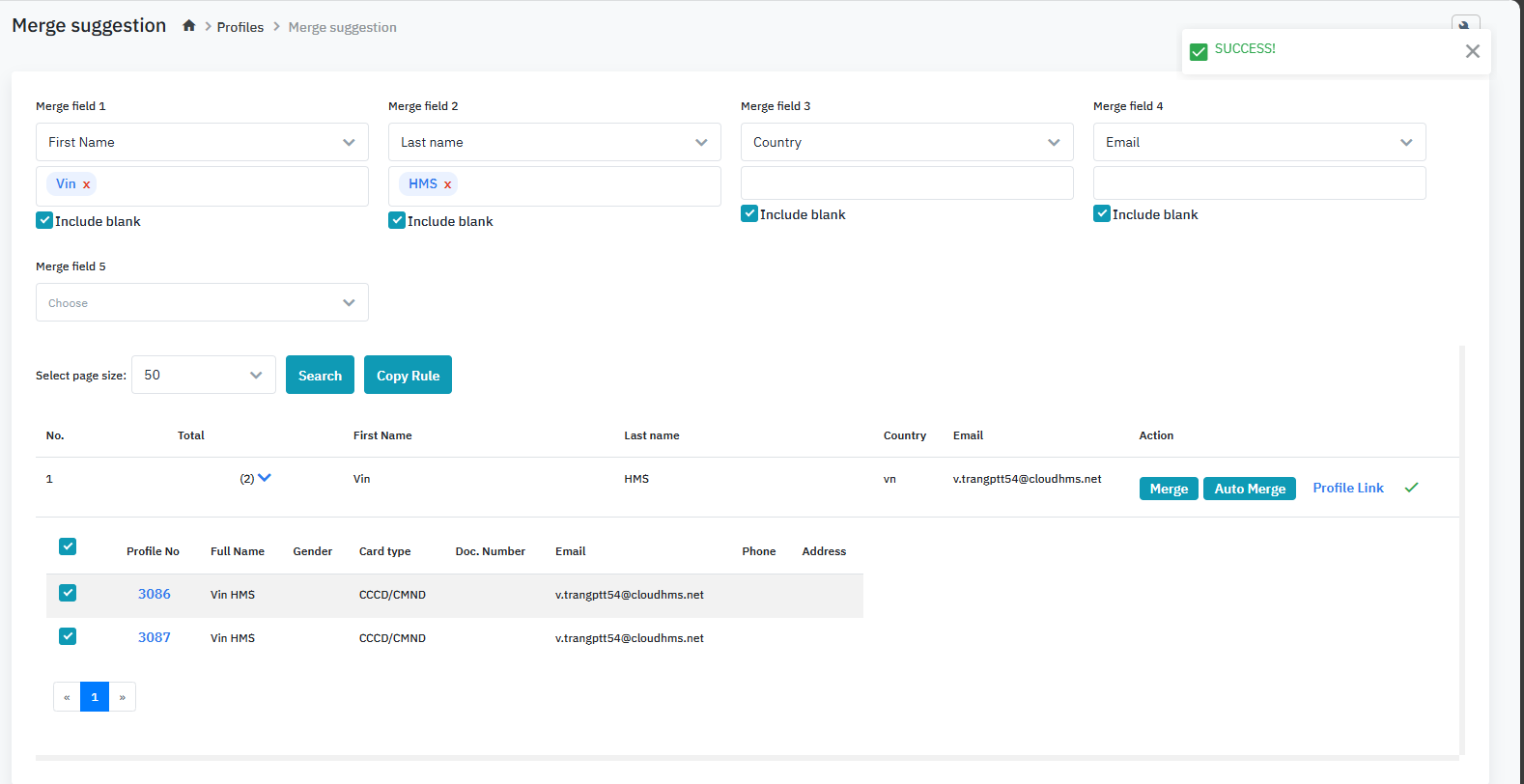
Task: Click the home icon in breadcrumb
Action: [189, 26]
